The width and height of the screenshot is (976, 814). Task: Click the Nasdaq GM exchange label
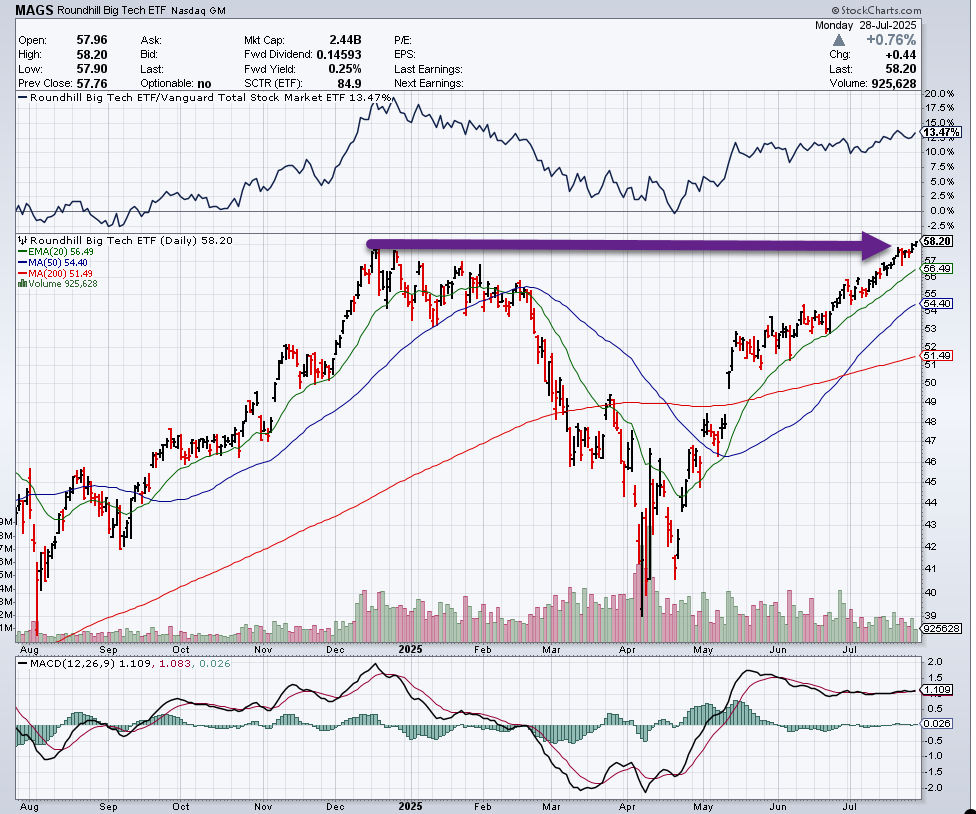(x=198, y=11)
